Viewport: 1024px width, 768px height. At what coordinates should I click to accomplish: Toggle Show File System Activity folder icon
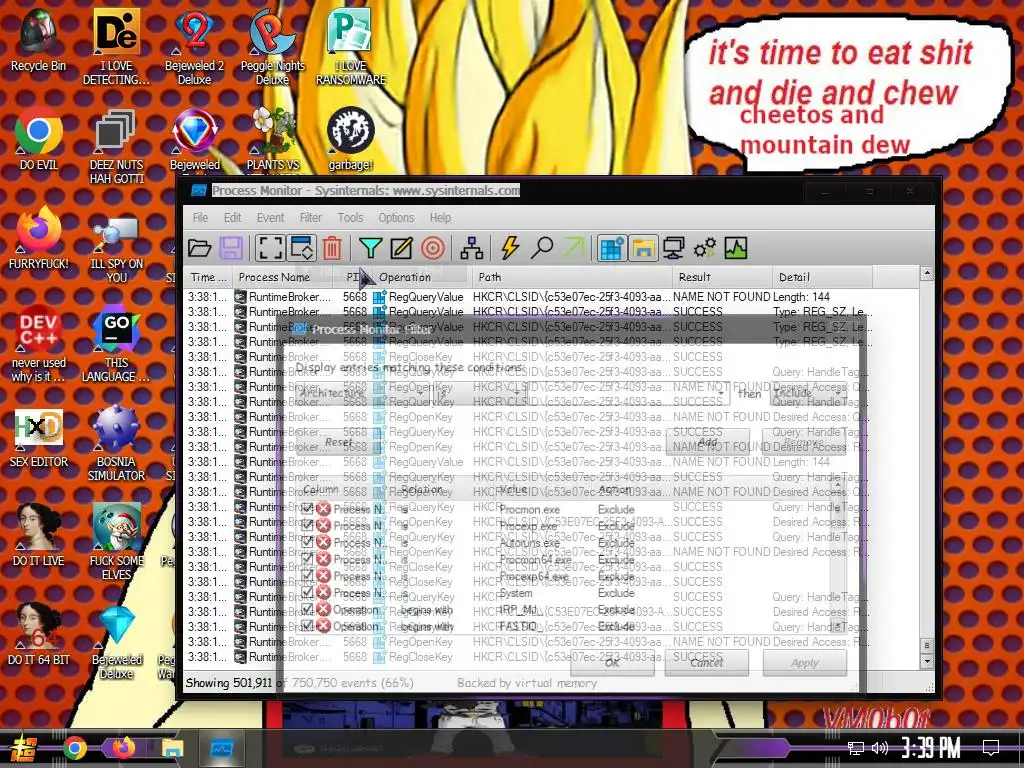(643, 248)
